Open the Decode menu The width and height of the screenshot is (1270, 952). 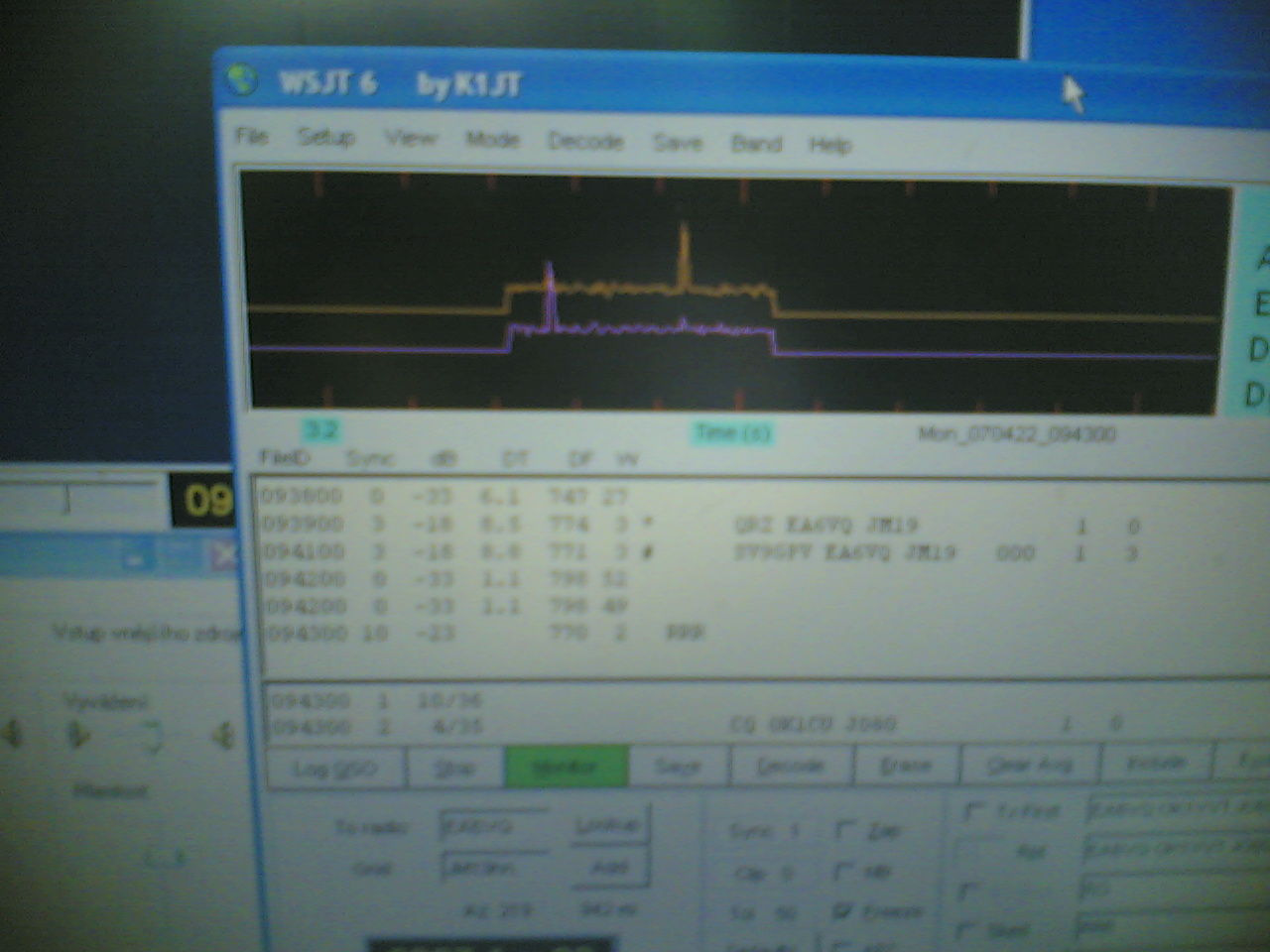(585, 141)
